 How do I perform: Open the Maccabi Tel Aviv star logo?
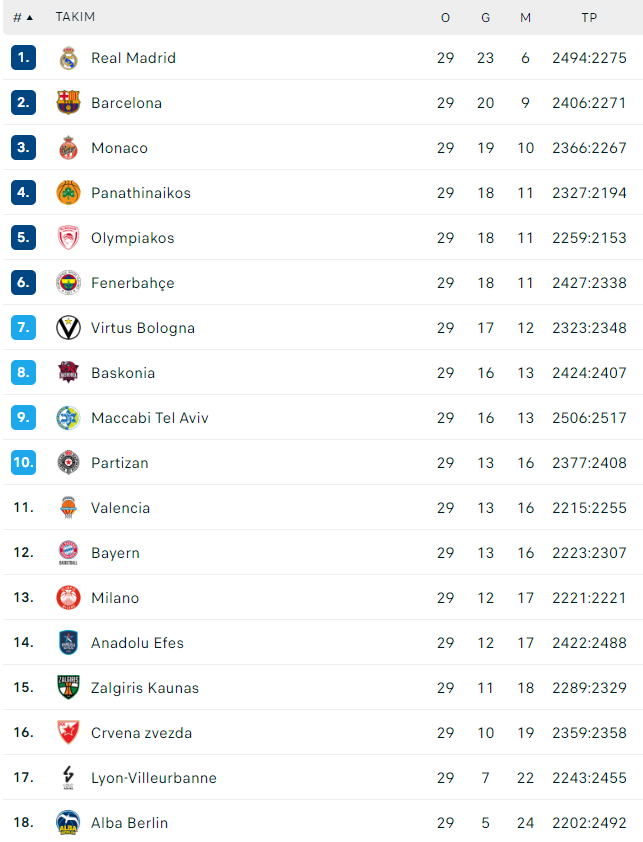pos(68,418)
